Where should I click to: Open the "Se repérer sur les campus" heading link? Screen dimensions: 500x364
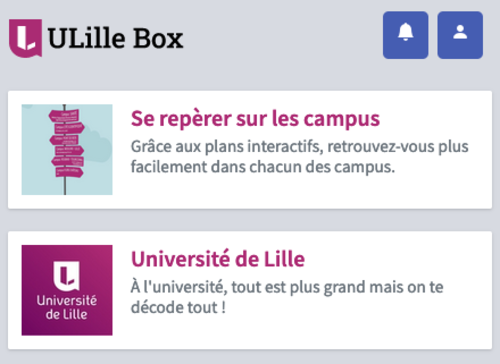255,119
